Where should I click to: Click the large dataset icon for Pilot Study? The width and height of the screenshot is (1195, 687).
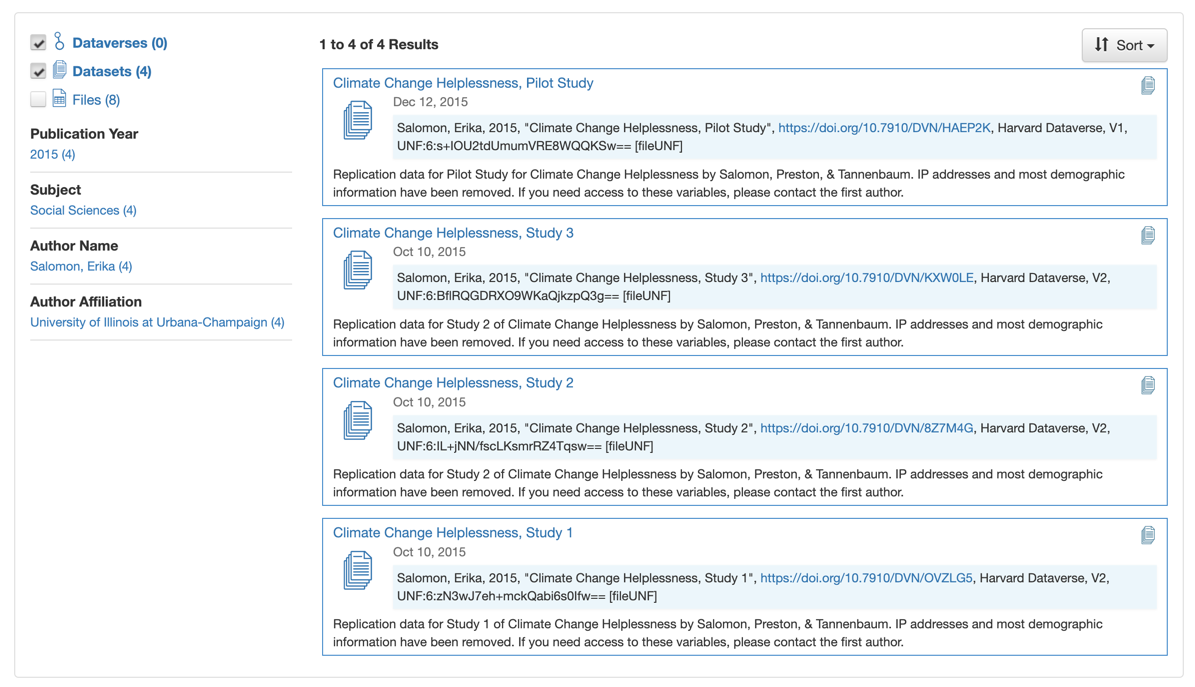click(357, 120)
